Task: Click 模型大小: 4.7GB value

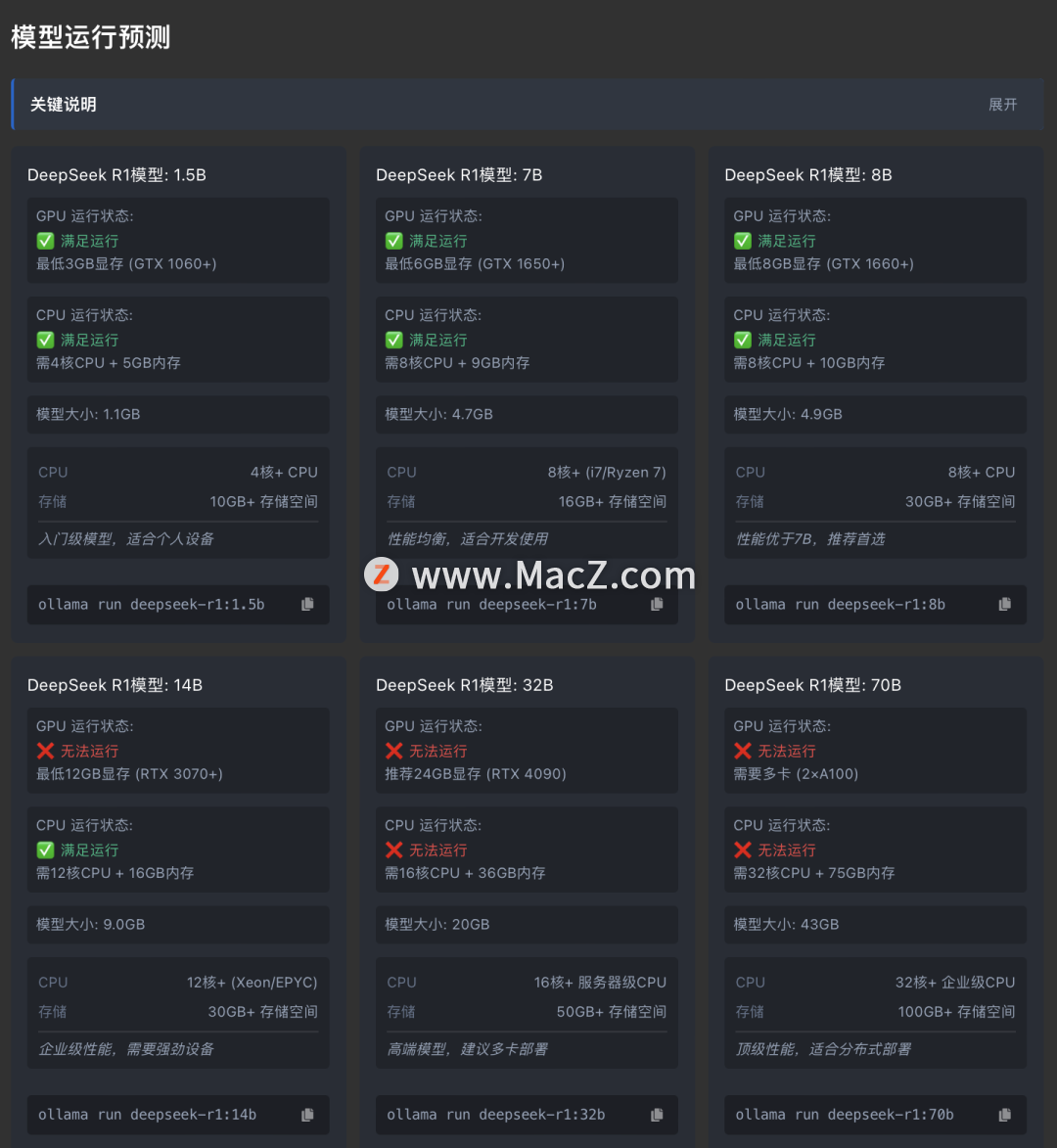Action: click(438, 414)
